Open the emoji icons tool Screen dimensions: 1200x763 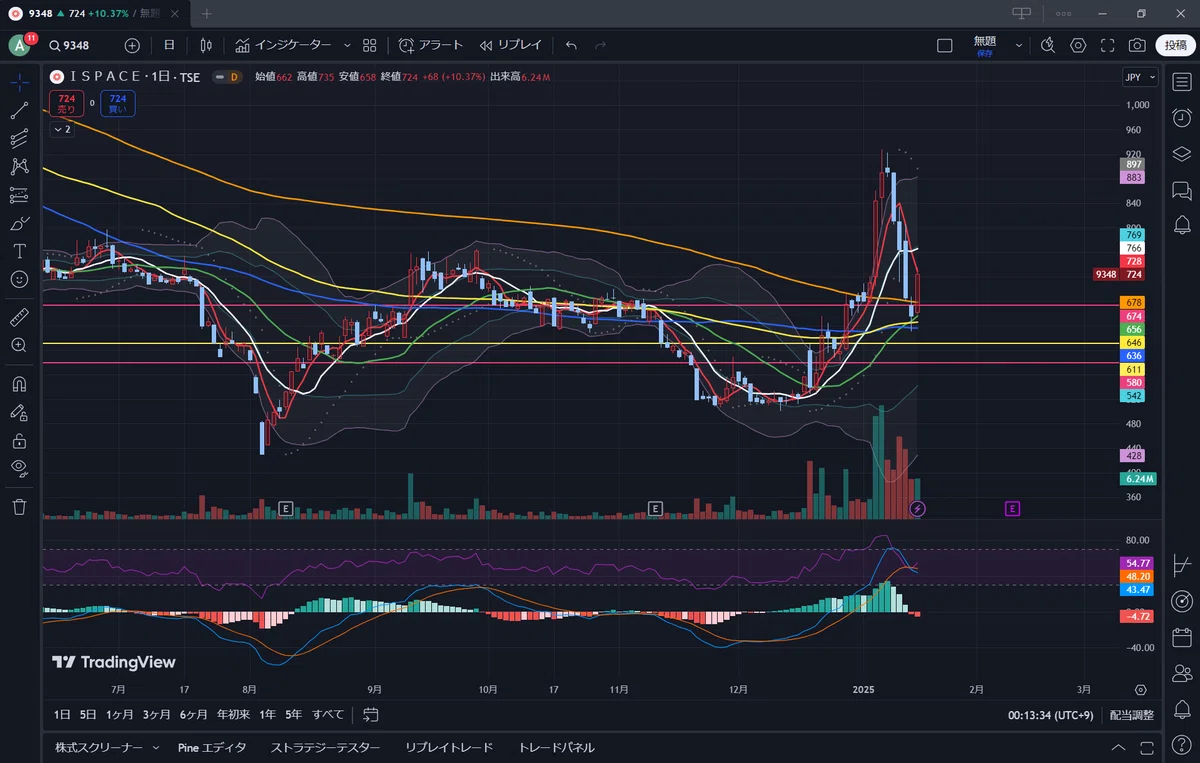pos(19,279)
